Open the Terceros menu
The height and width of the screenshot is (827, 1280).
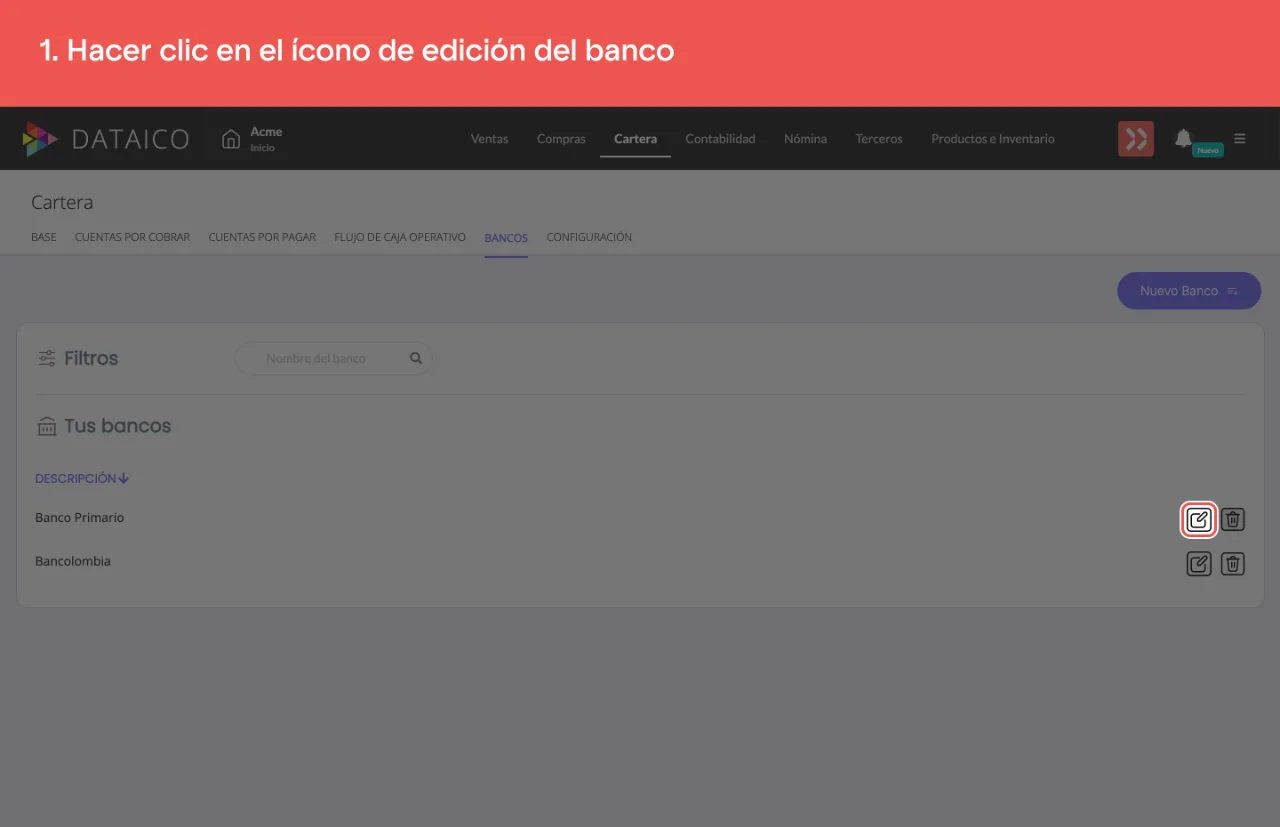tap(879, 139)
